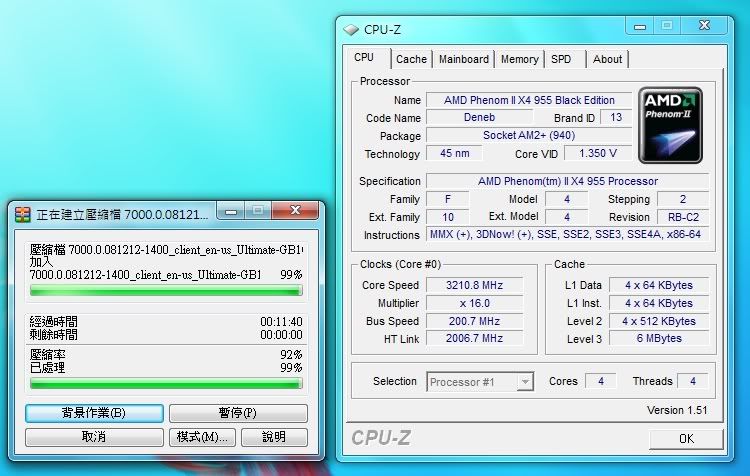Click the Name field AMD Phenom II X4 955 Black Edition

click(529, 100)
